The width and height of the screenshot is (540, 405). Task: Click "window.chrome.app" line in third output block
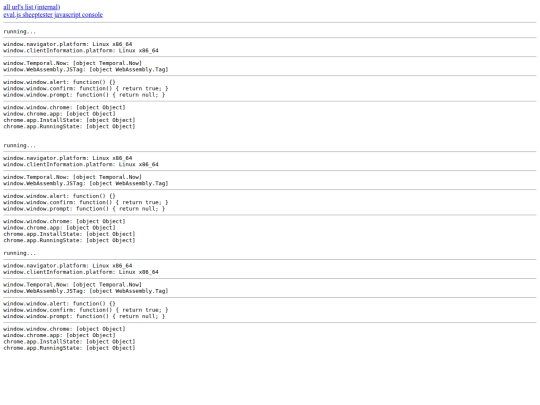coord(60,335)
